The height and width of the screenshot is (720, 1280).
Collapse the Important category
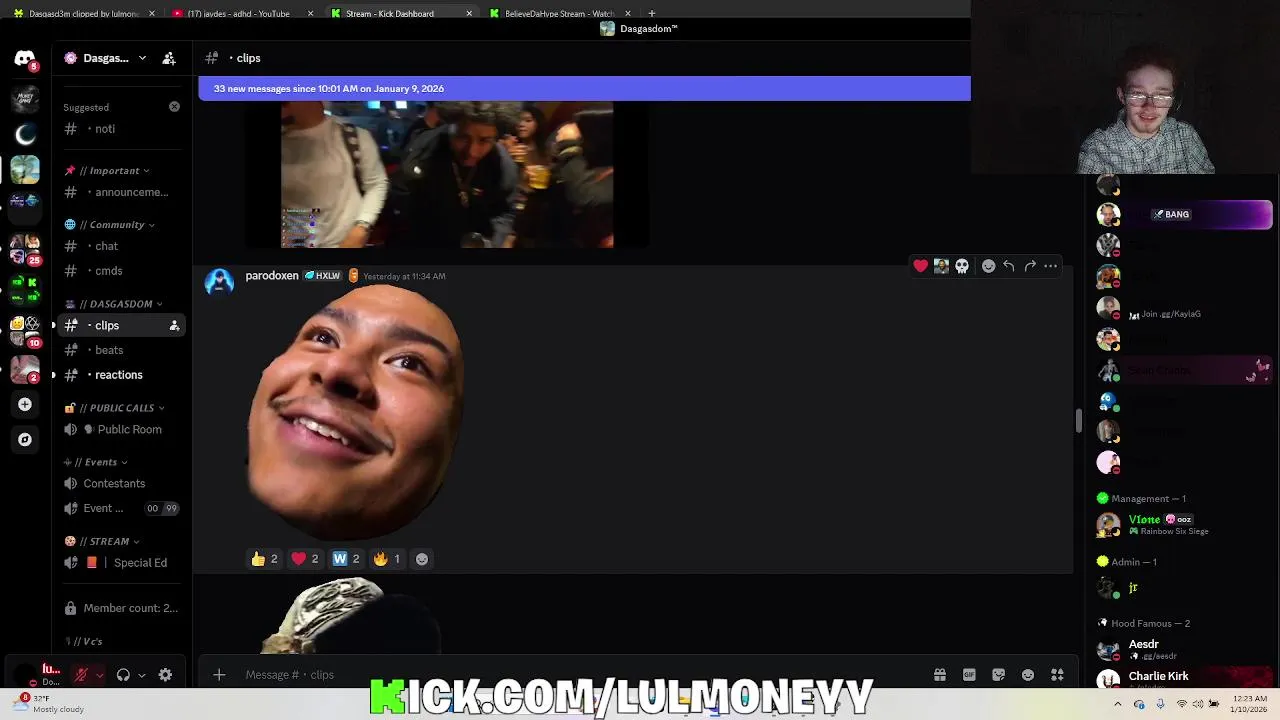click(107, 170)
